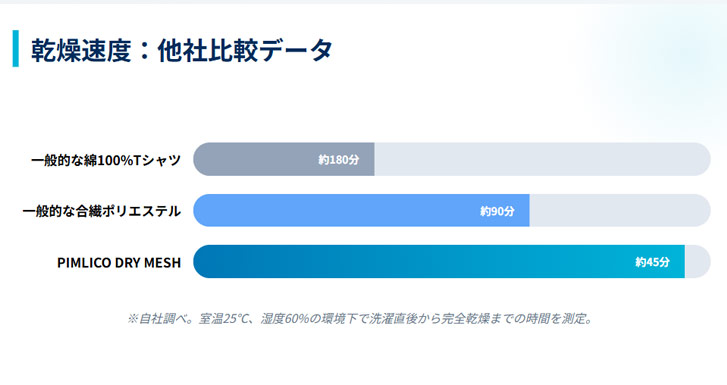Click the dark blue start of the PIMLICO bar
Image resolution: width=727 pixels, height=385 pixels.
pos(204,262)
